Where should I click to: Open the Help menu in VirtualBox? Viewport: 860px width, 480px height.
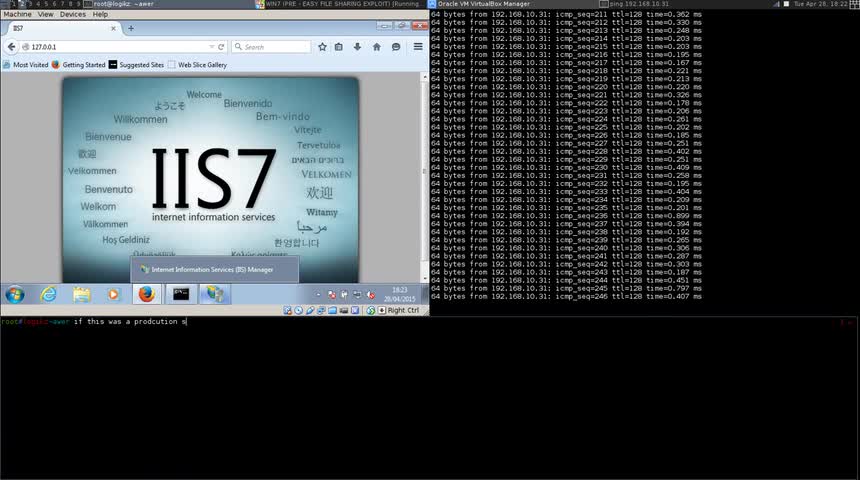[x=100, y=14]
